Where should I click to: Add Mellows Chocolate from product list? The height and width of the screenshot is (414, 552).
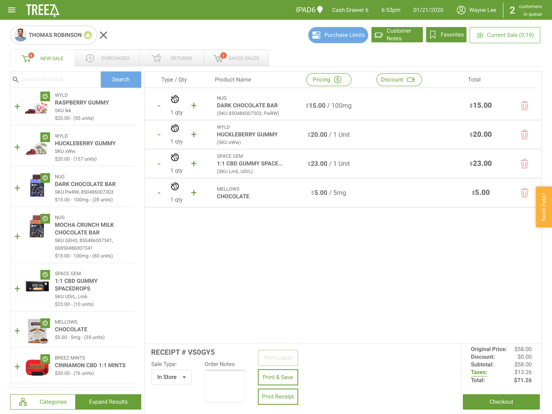tap(17, 331)
